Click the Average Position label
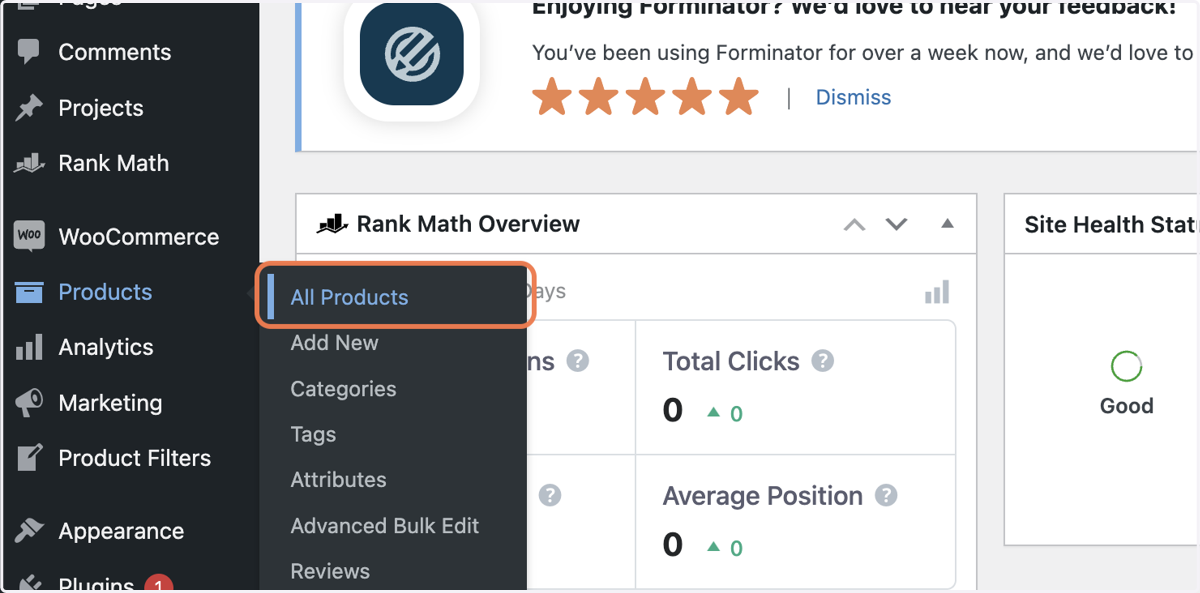The image size is (1200, 593). [763, 495]
